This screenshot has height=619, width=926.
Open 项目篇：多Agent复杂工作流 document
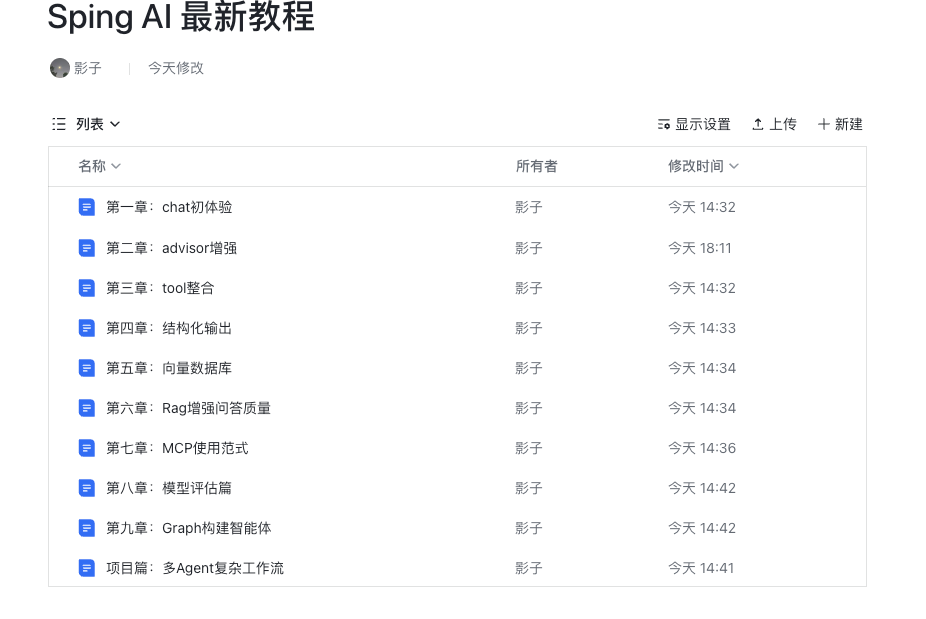(195, 568)
